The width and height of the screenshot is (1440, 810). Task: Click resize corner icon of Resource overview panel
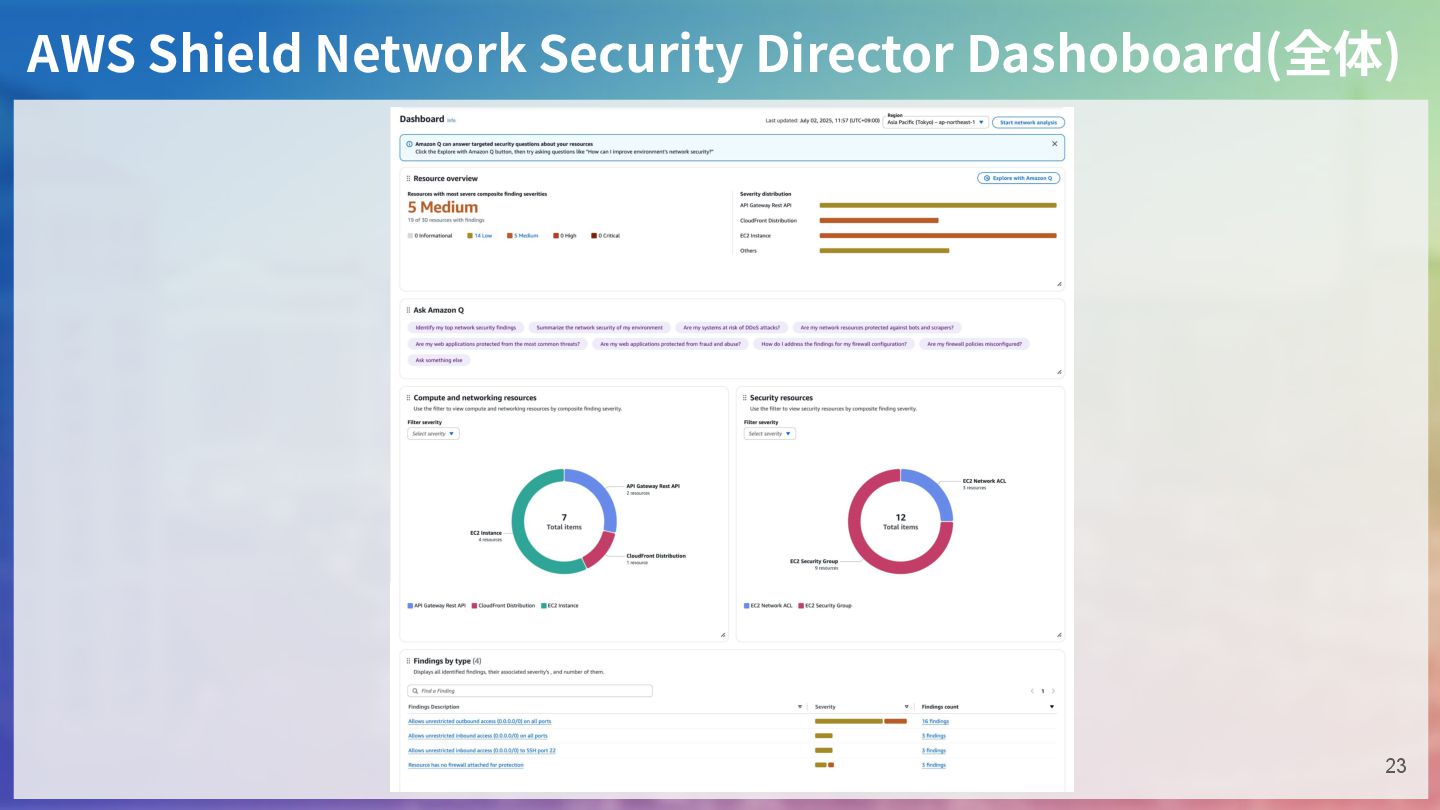point(1059,284)
